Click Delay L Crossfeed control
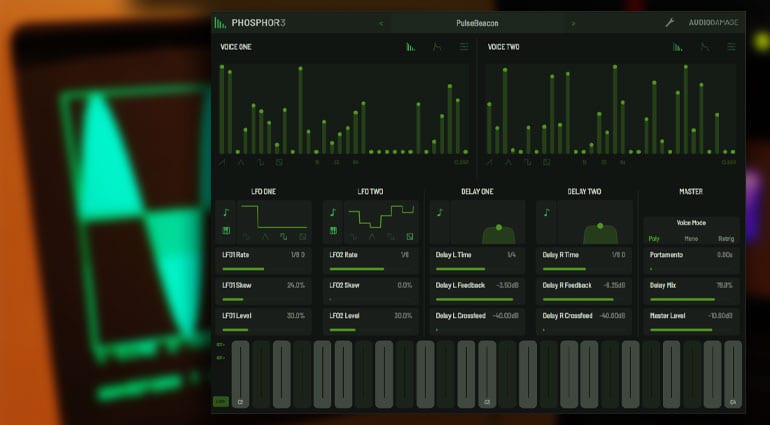 point(477,322)
